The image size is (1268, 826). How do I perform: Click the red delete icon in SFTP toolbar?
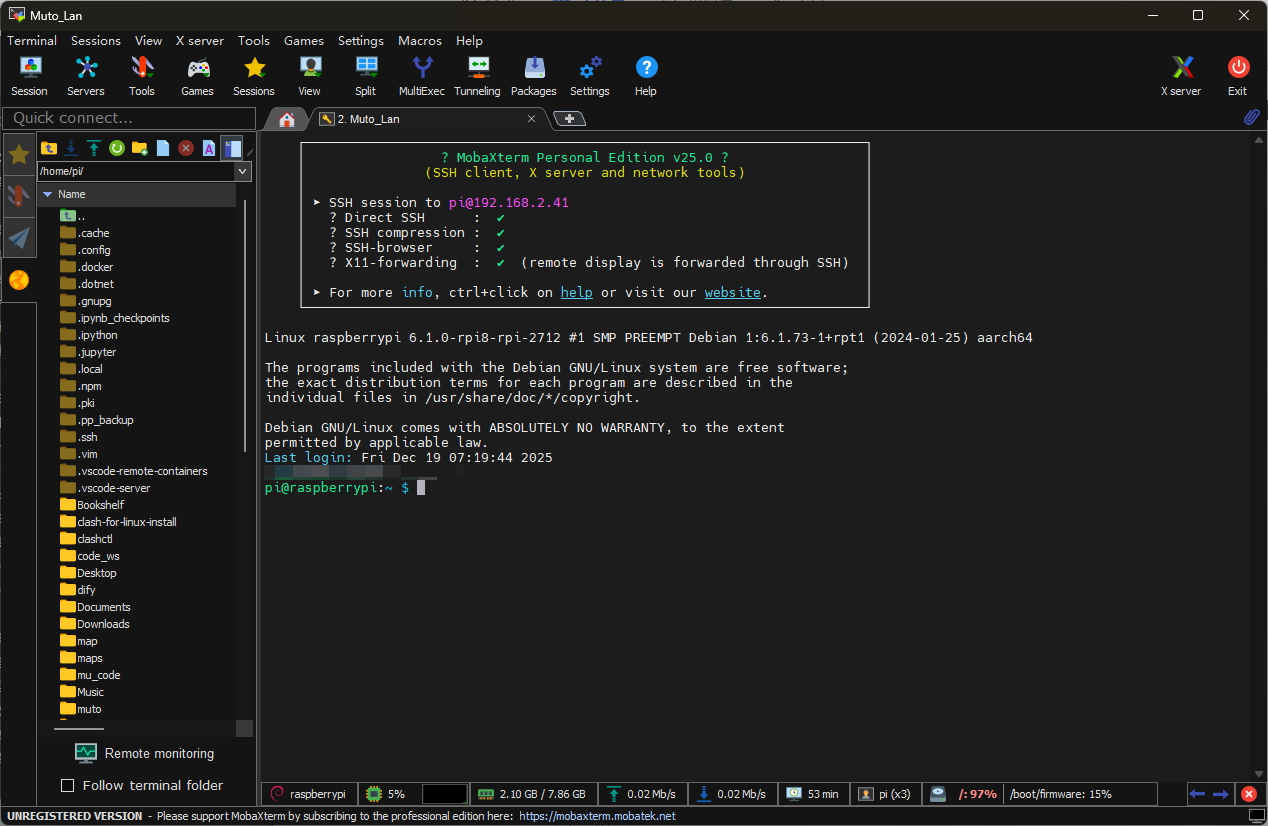[186, 148]
